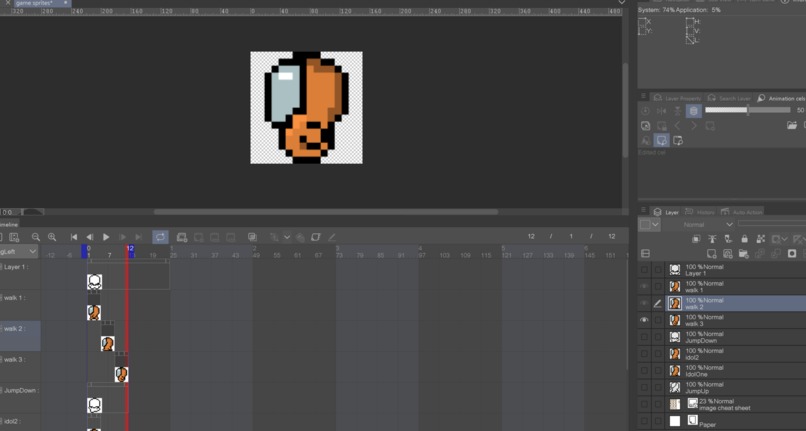Set as draft layer icon
The image size is (806, 431).
click(728, 239)
